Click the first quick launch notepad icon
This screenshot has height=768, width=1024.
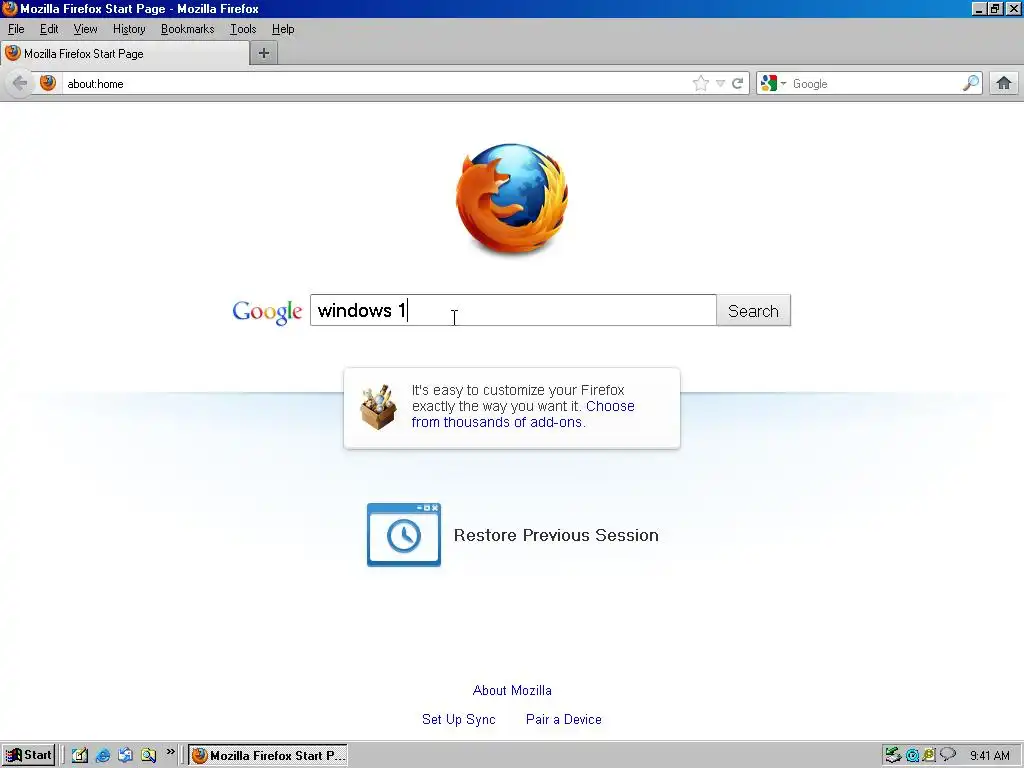80,755
